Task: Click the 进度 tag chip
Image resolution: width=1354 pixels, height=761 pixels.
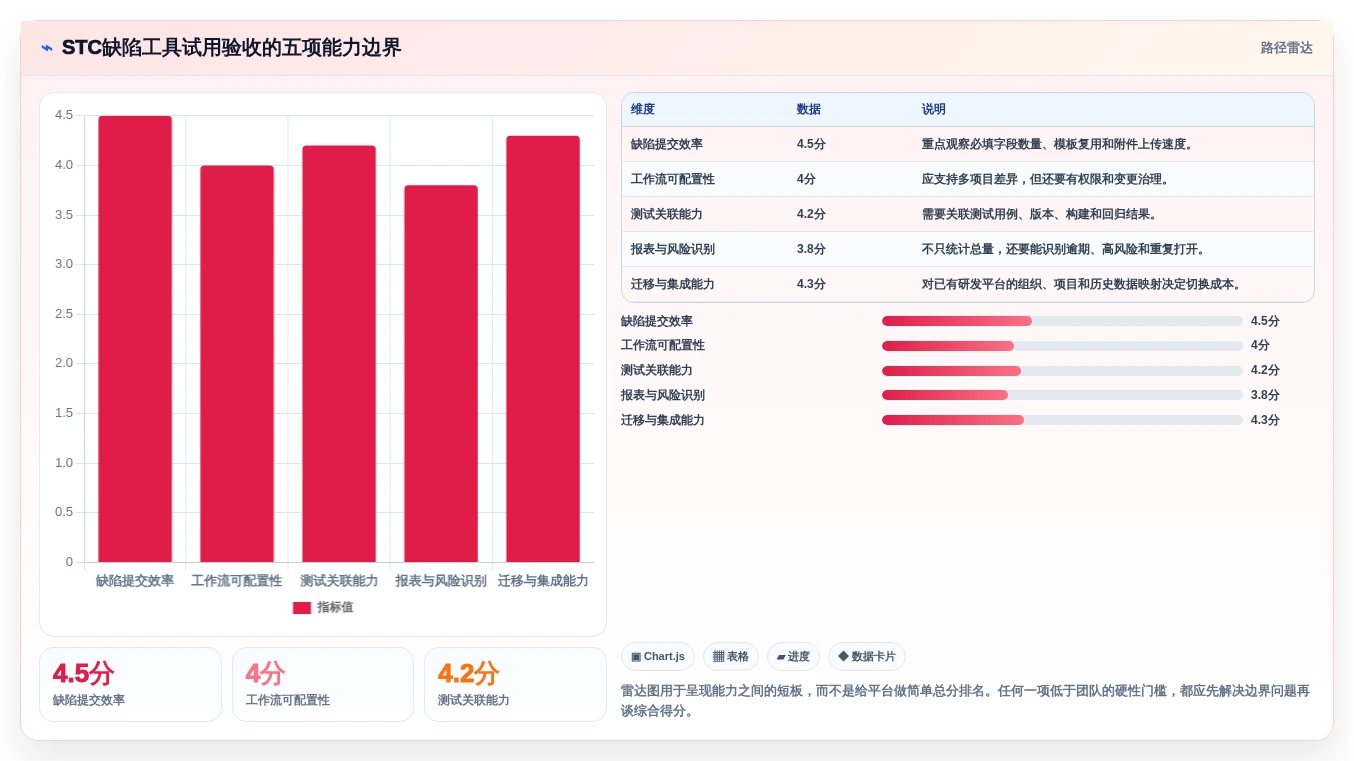Action: click(793, 657)
